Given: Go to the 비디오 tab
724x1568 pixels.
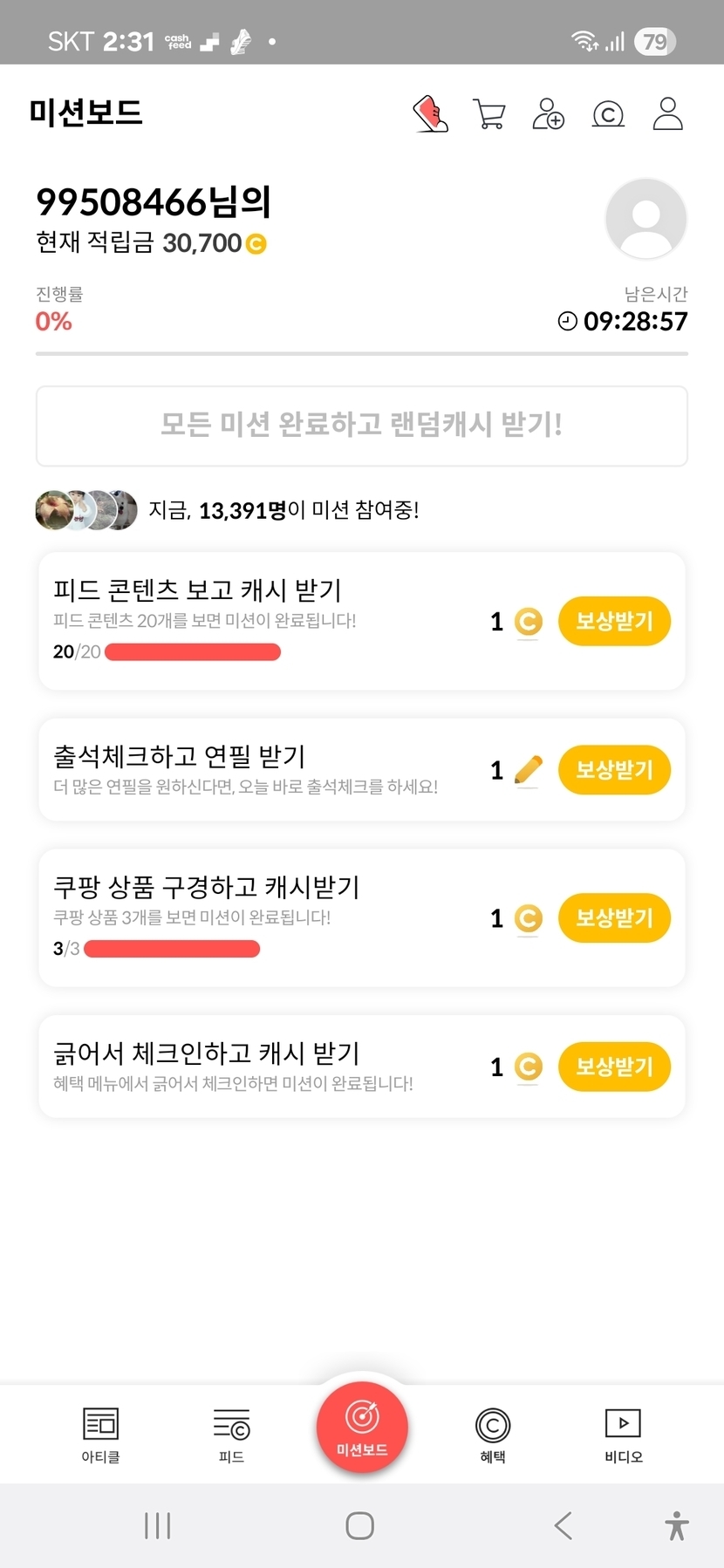Looking at the screenshot, I should tap(623, 1435).
